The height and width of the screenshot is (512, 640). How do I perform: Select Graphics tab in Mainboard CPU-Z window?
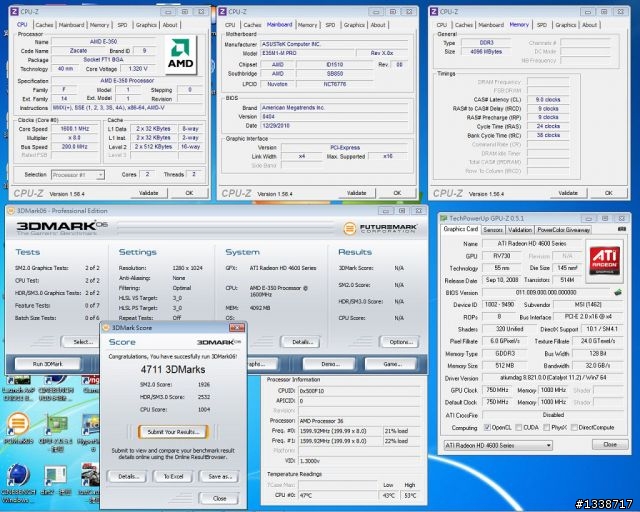coord(354,25)
